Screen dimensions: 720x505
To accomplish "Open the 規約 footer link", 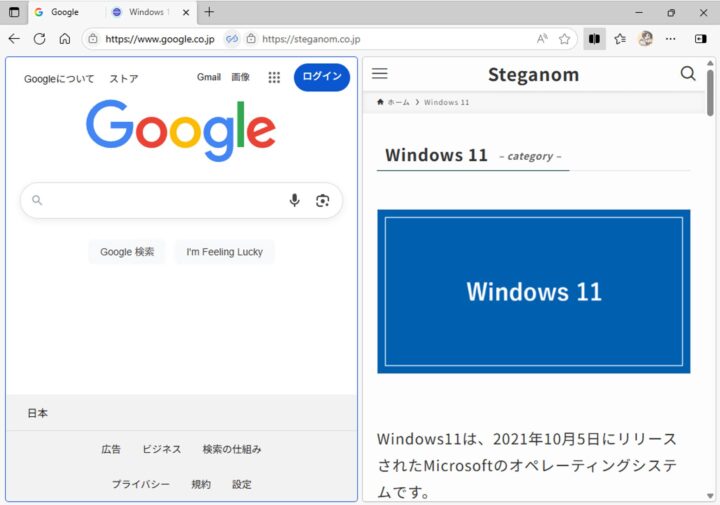I will 201,484.
